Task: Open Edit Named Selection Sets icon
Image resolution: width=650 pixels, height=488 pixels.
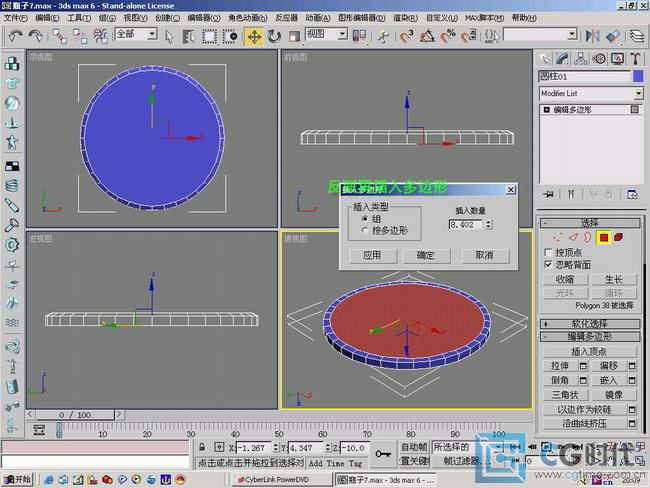Action: click(x=492, y=36)
